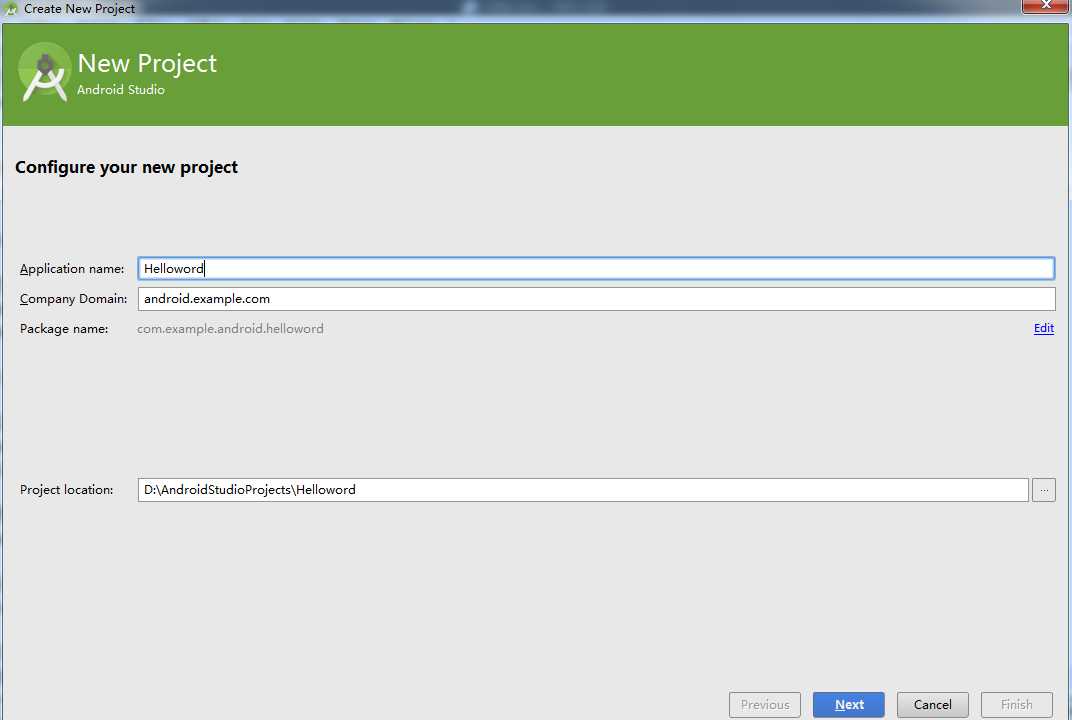Click the Company Domain label

pos(73,299)
